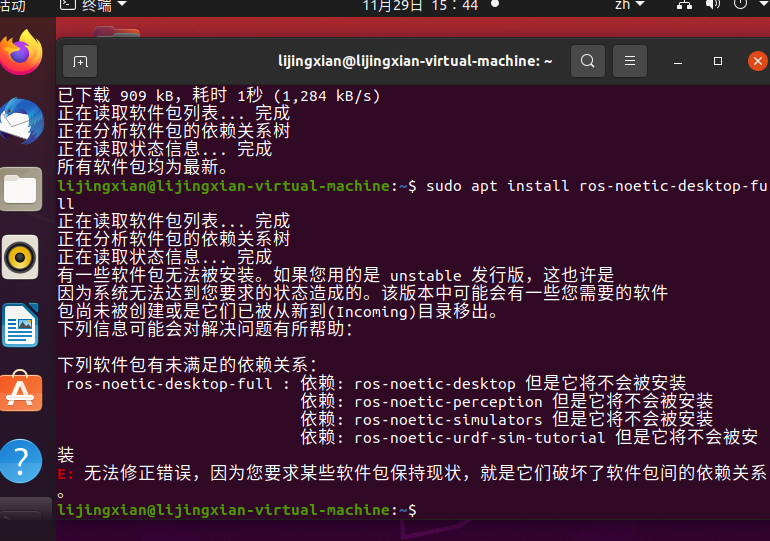
Task: Click the line 下列软件包有未满足的依赖关系：
Action: [x=188, y=365]
